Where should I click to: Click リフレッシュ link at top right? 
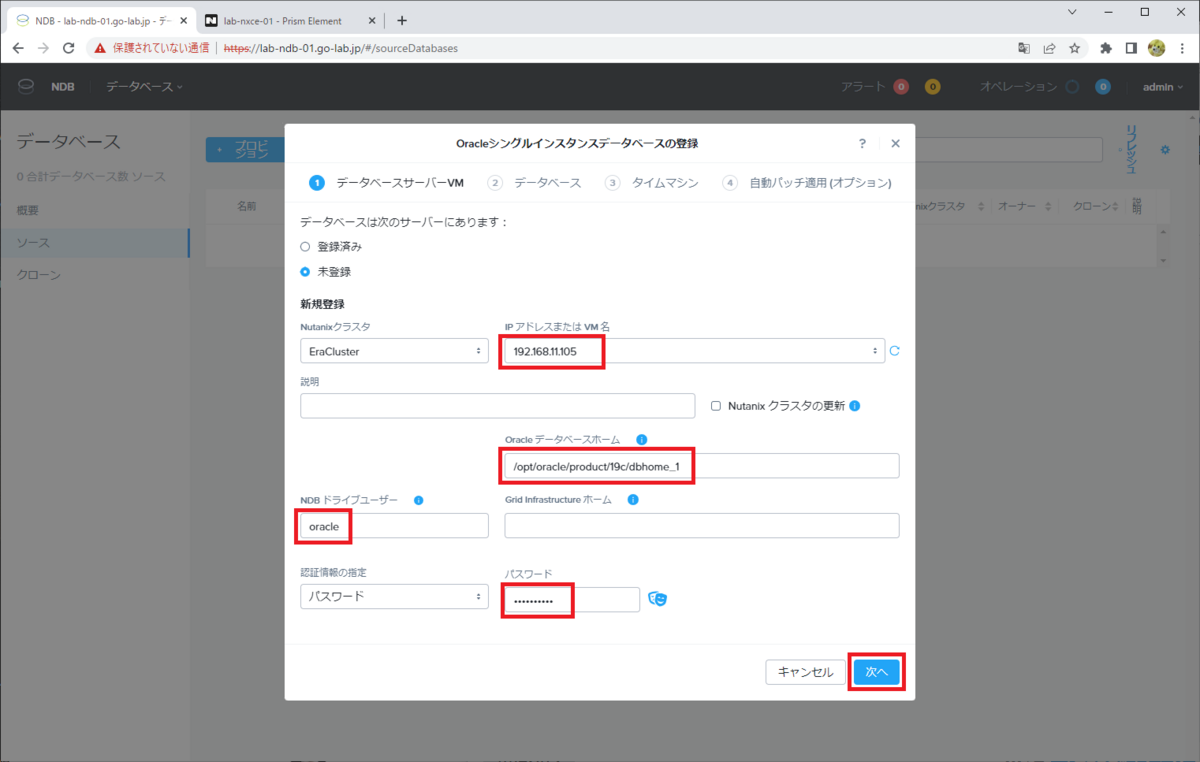[1132, 150]
